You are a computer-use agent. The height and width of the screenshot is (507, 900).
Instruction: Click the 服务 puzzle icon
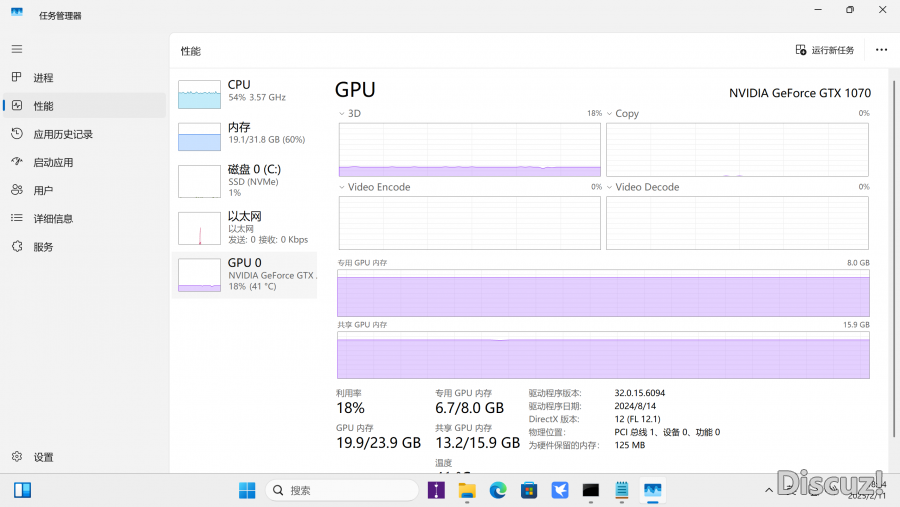[x=17, y=246]
